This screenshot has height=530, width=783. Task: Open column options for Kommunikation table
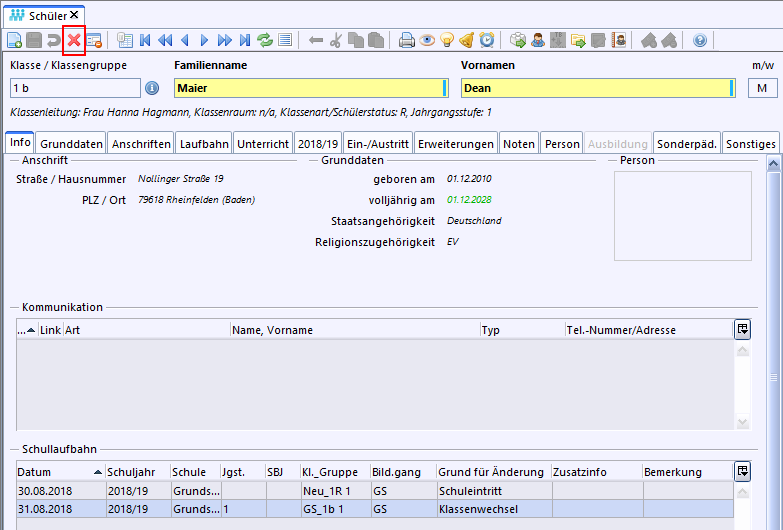point(742,329)
